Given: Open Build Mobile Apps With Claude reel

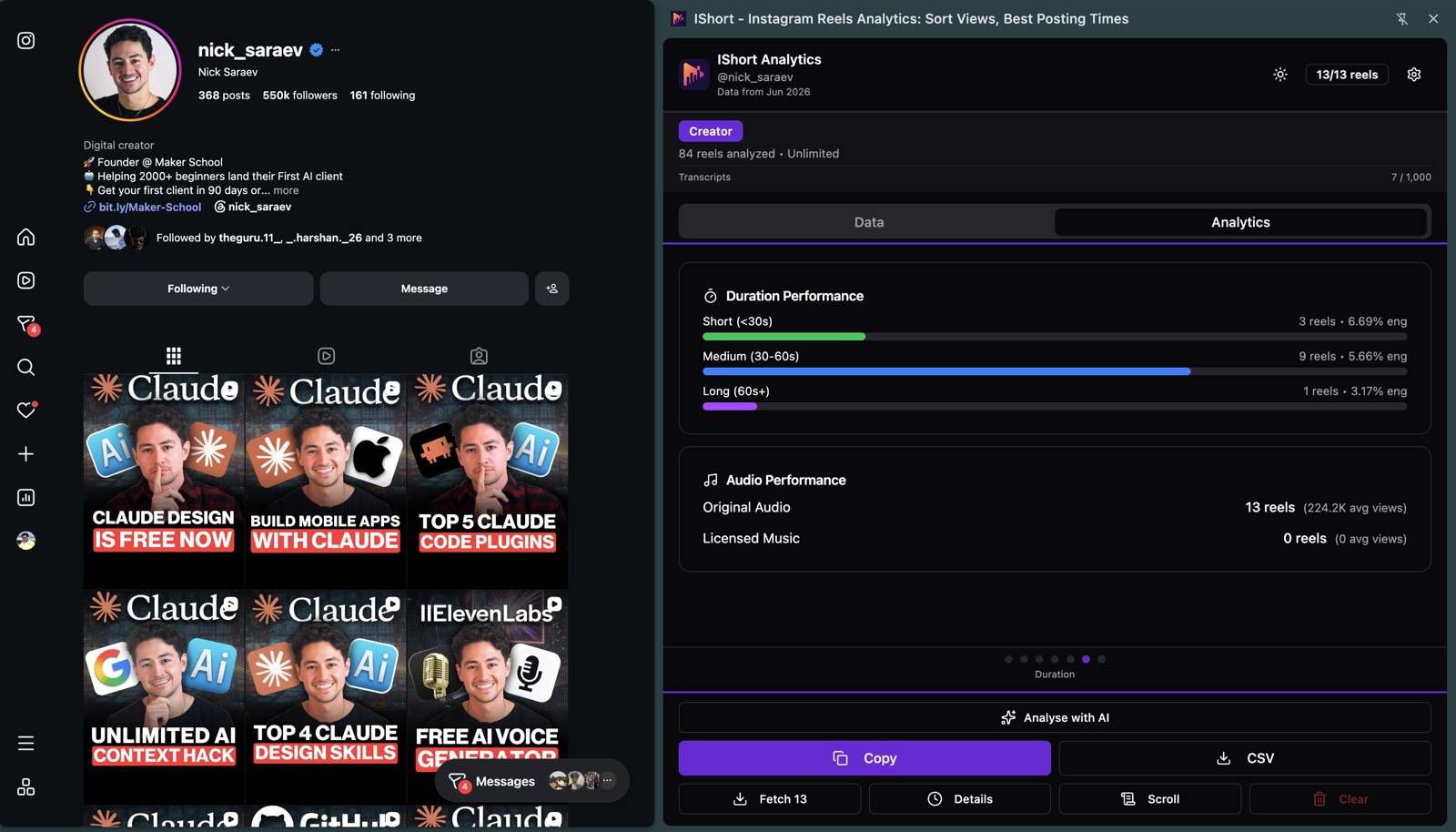Looking at the screenshot, I should coord(326,481).
